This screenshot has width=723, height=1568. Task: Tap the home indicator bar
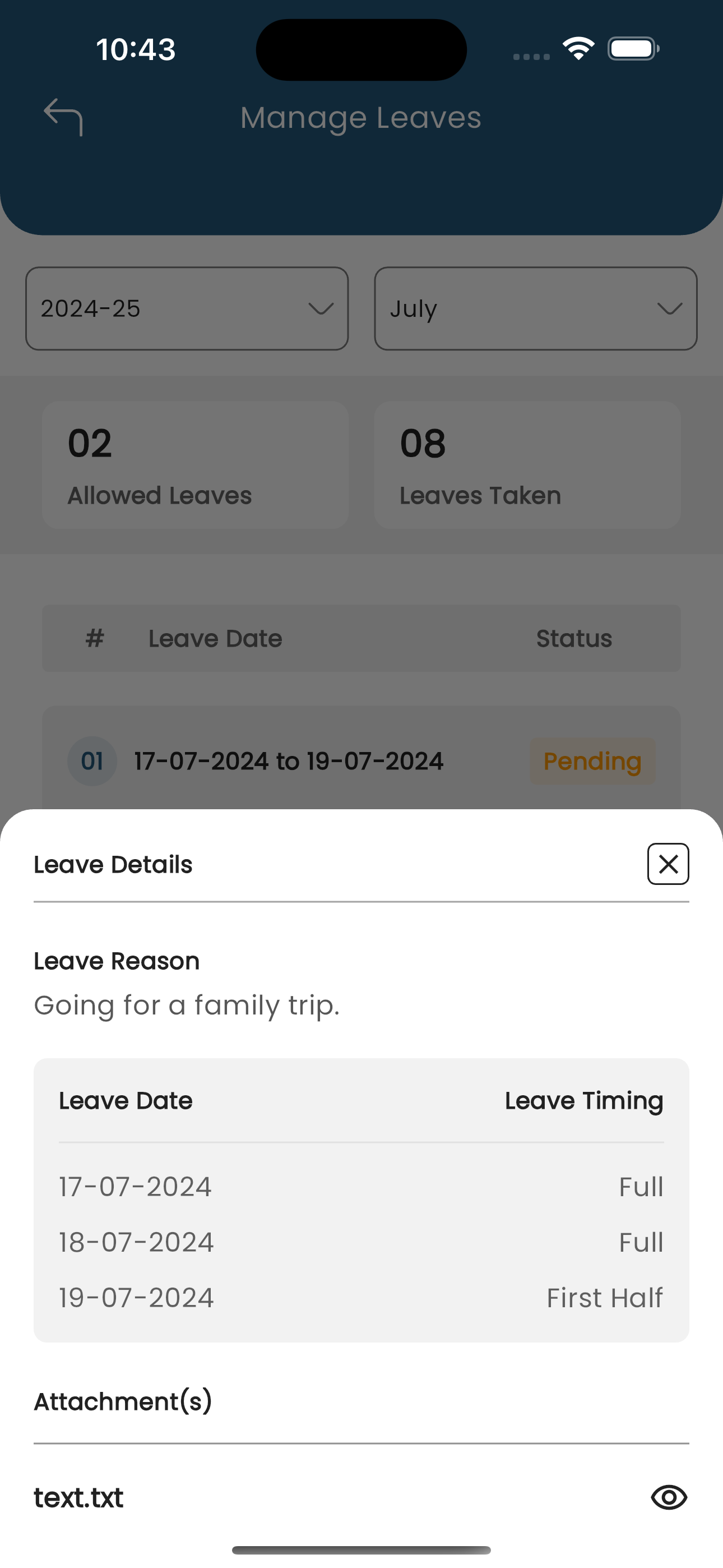click(361, 1549)
